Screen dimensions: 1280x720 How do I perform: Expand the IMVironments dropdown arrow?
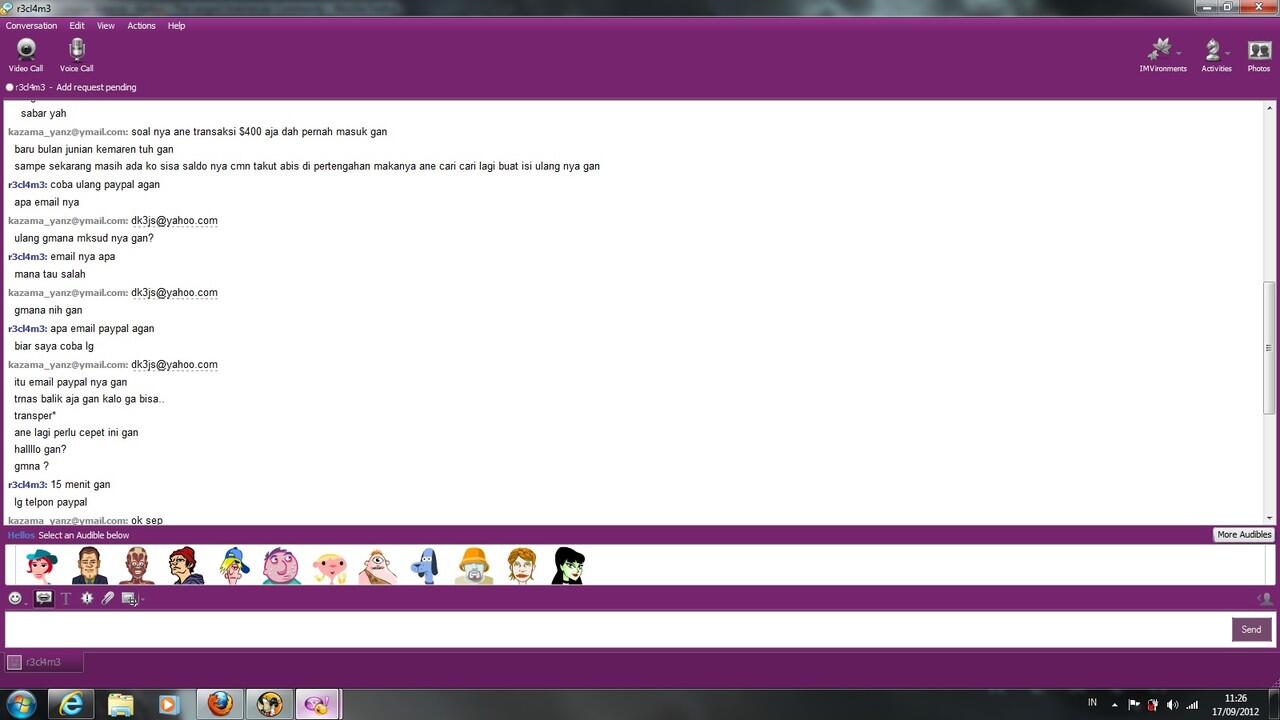pyautogui.click(x=1179, y=52)
